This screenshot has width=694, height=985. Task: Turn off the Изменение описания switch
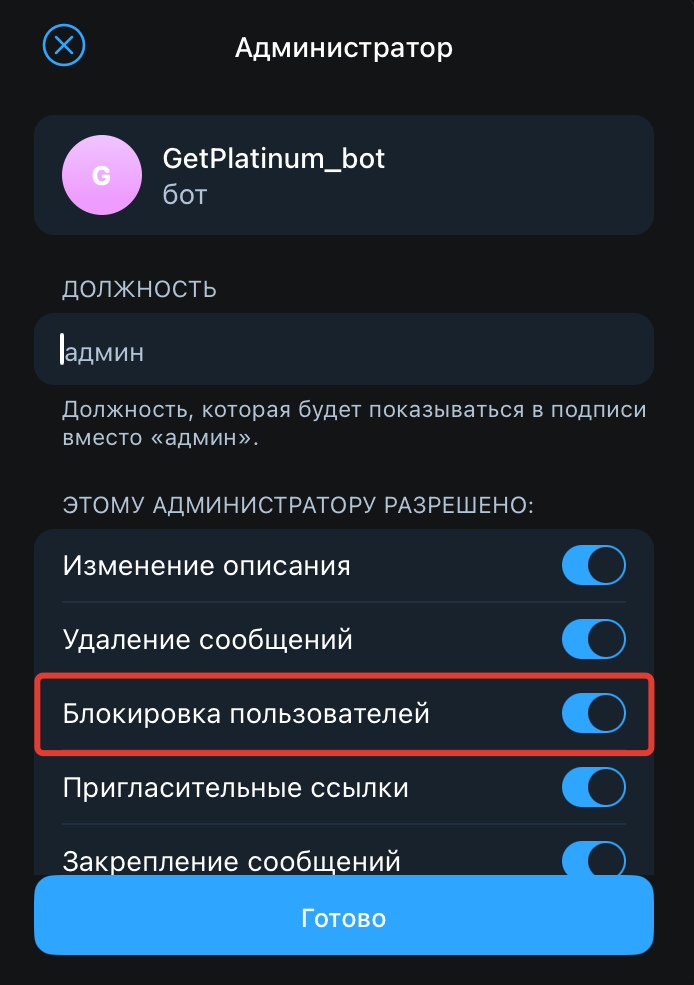(x=593, y=565)
